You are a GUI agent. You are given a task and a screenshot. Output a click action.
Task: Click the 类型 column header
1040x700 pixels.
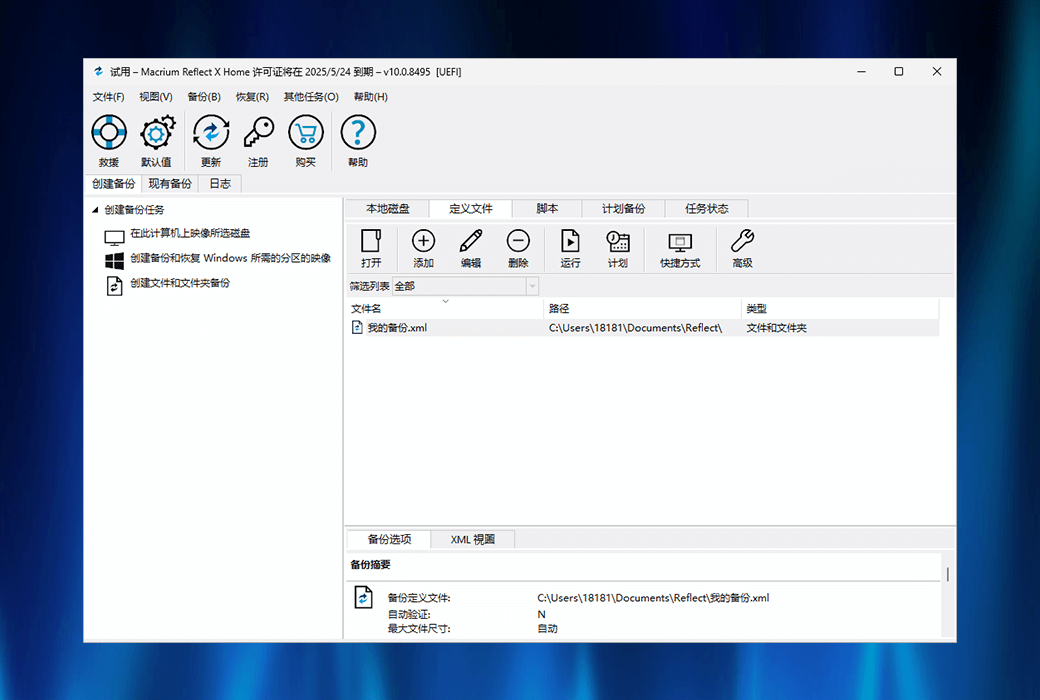click(x=840, y=309)
